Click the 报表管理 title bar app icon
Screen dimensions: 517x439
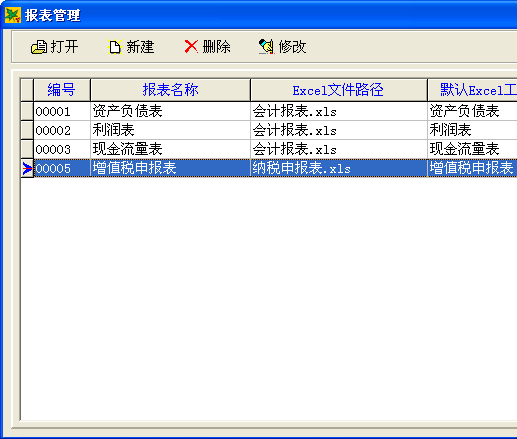[x=13, y=15]
